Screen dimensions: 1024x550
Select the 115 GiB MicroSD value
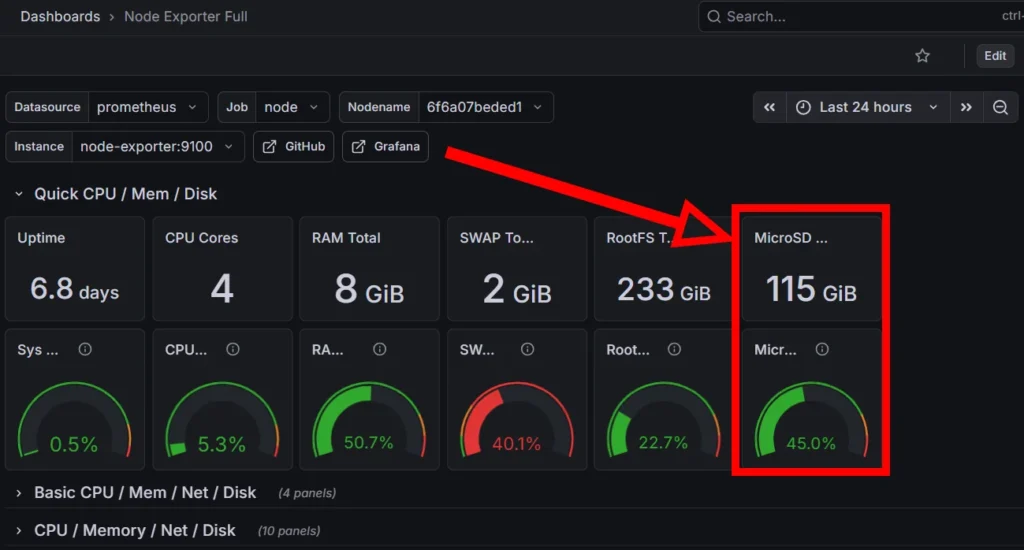coord(811,289)
